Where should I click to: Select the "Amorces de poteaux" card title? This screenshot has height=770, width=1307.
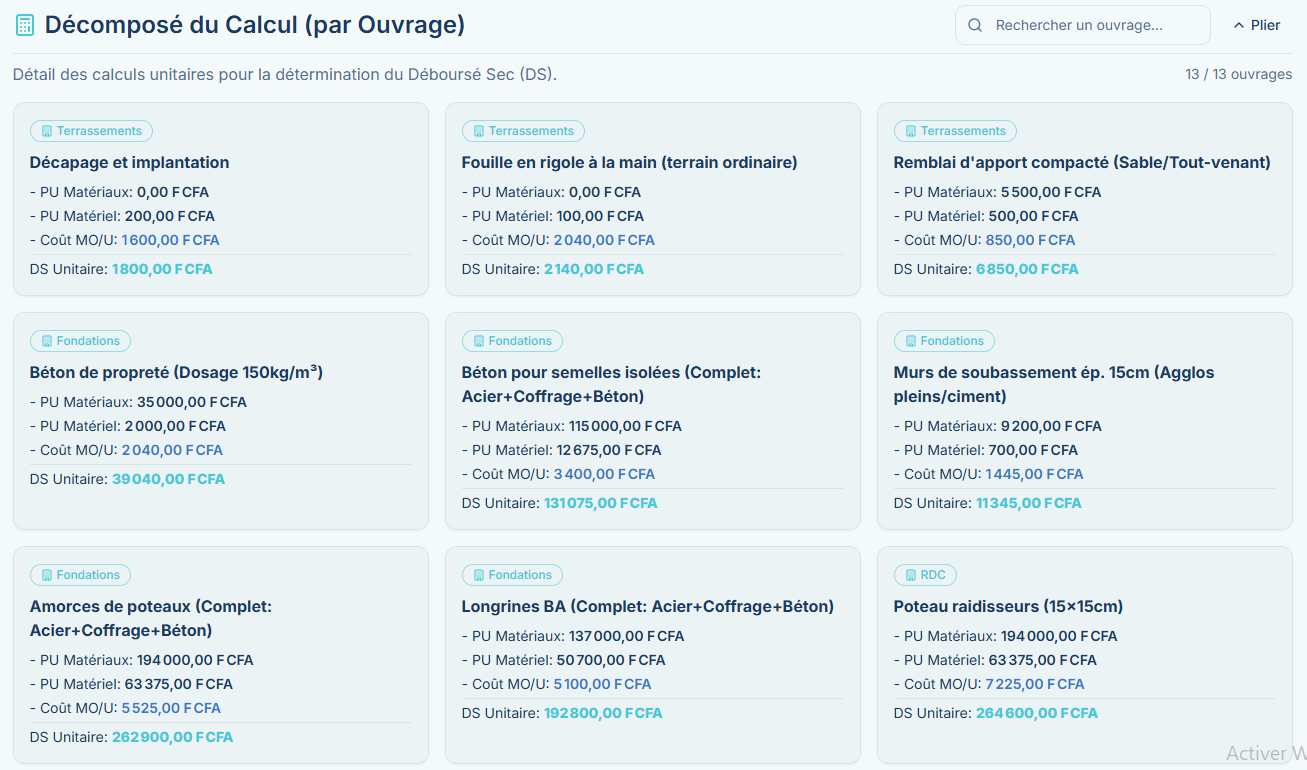pyautogui.click(x=151, y=618)
